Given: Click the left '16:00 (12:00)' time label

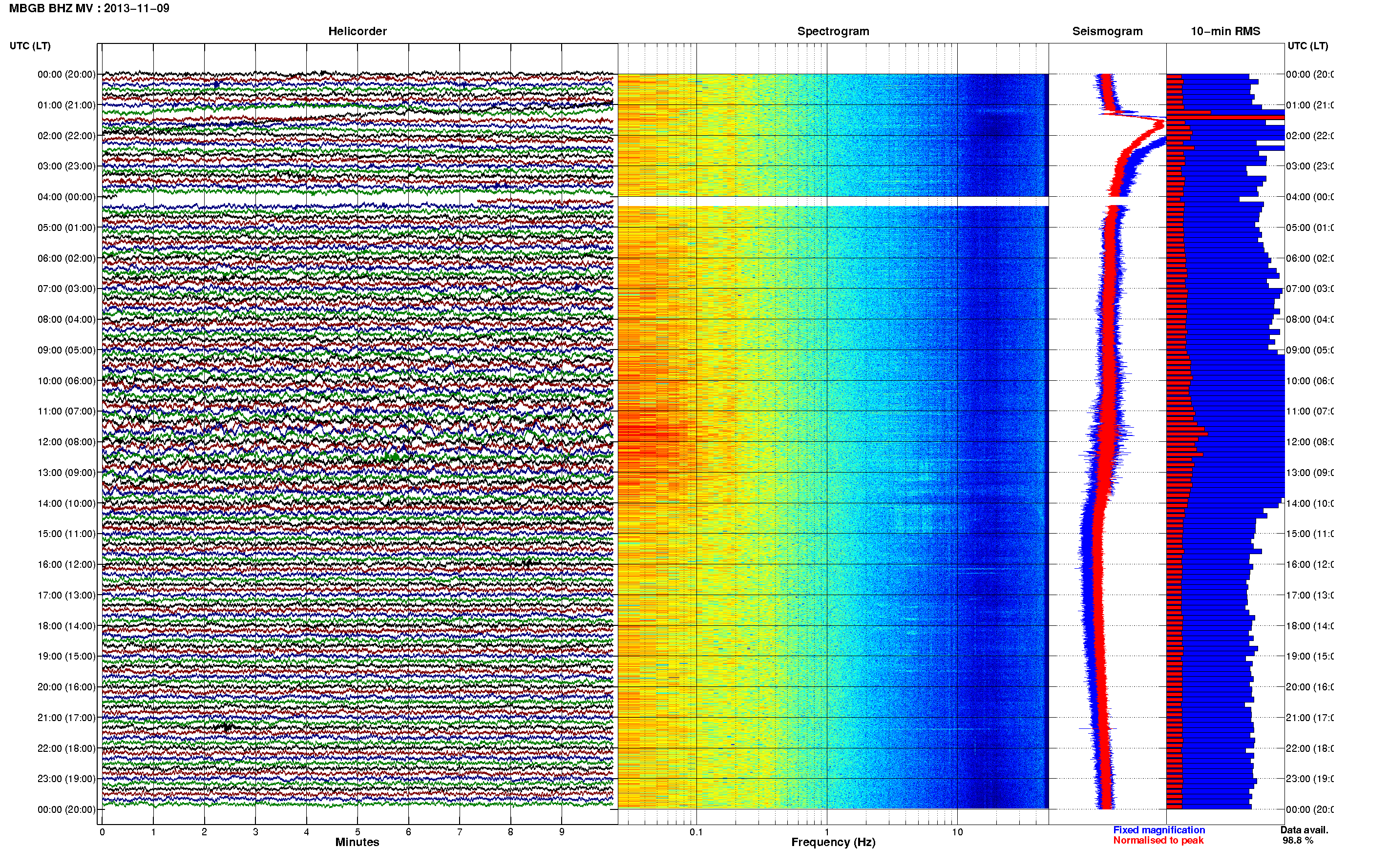Looking at the screenshot, I should click(66, 564).
